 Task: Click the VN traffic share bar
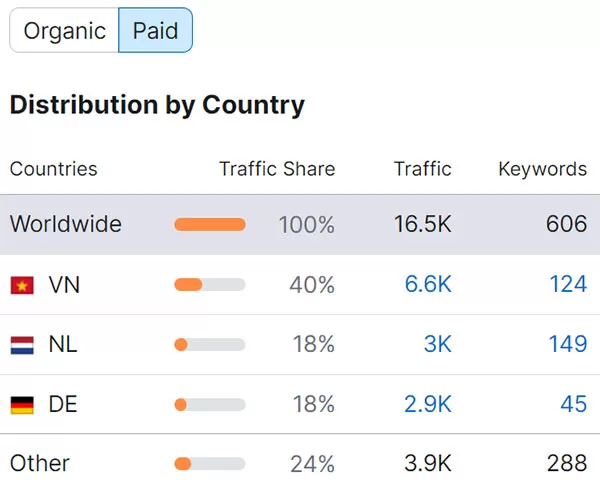tap(210, 284)
